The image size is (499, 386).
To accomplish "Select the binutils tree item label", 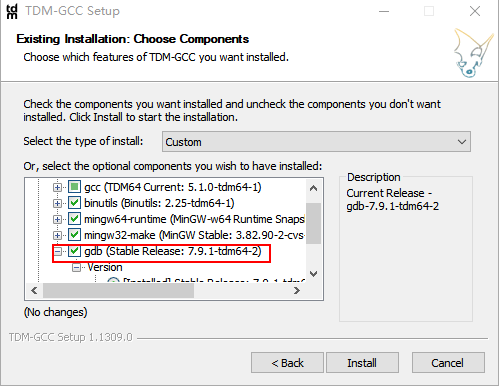I will point(159,203).
